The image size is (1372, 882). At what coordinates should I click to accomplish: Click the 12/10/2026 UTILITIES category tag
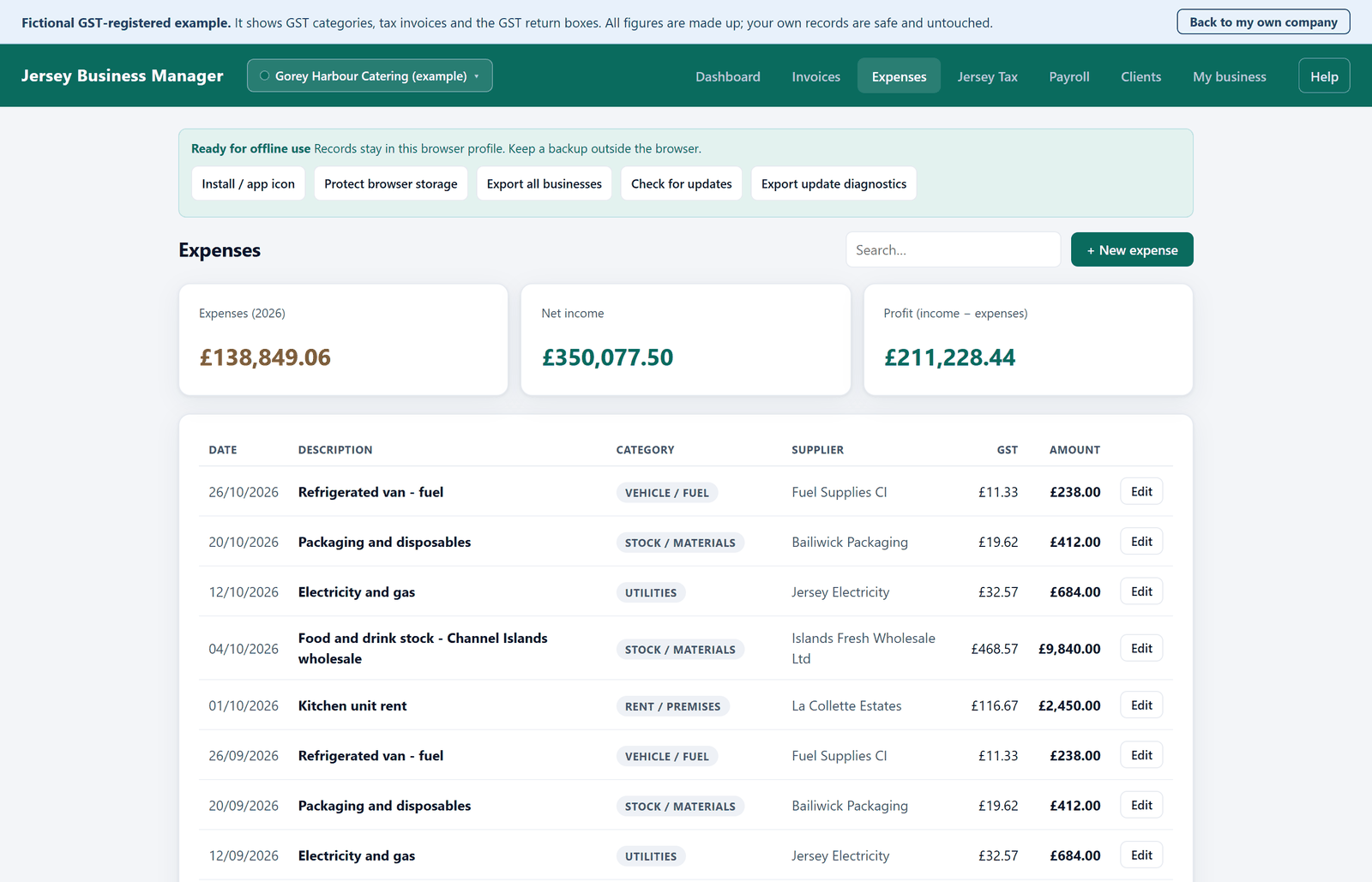[651, 592]
